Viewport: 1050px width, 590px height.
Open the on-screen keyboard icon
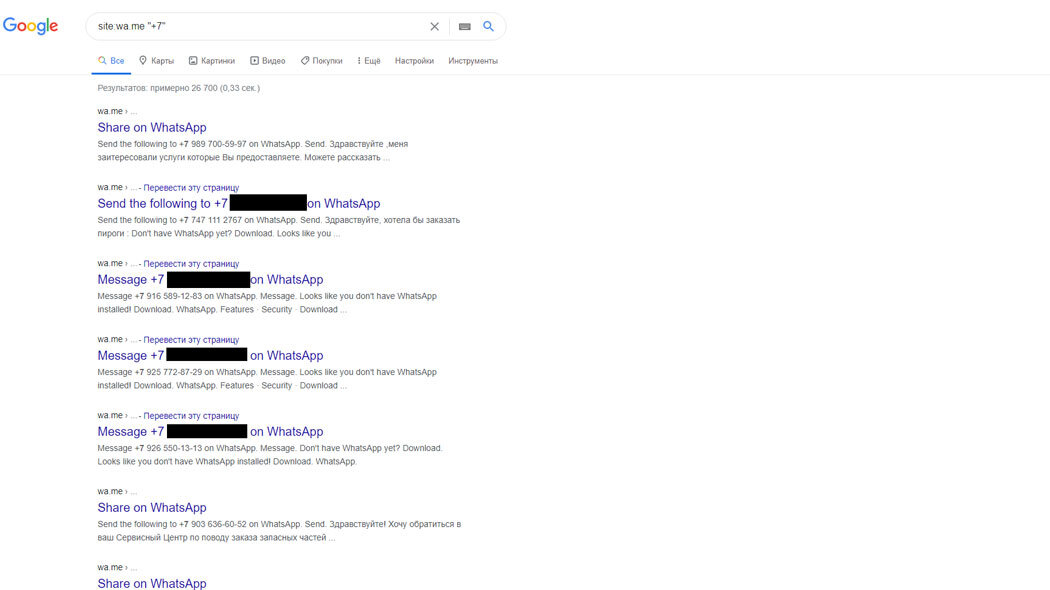click(465, 26)
